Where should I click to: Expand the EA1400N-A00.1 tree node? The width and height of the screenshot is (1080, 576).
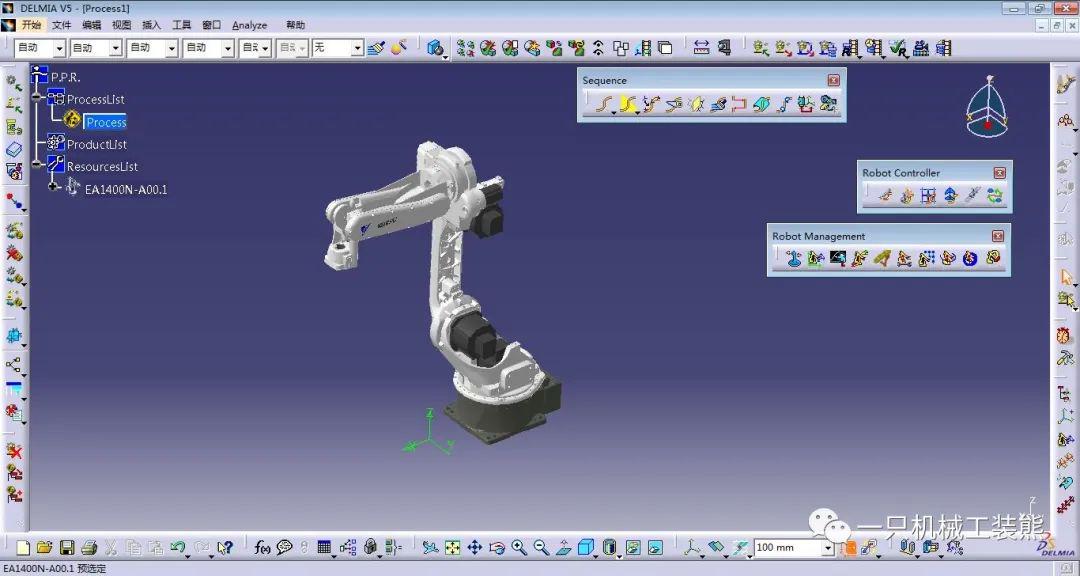click(x=54, y=187)
